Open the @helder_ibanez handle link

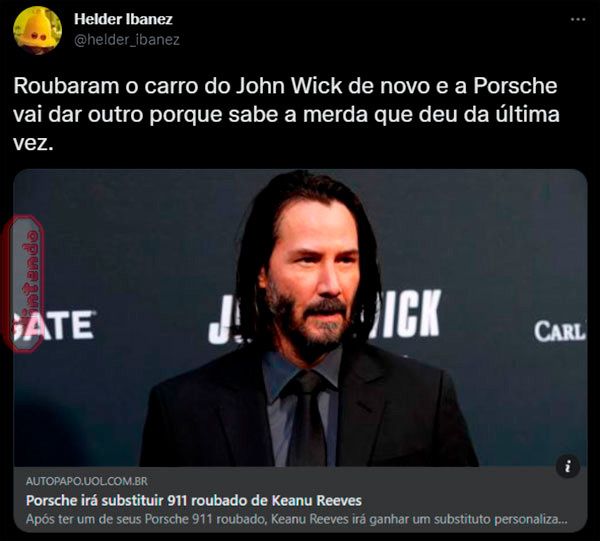tap(127, 40)
